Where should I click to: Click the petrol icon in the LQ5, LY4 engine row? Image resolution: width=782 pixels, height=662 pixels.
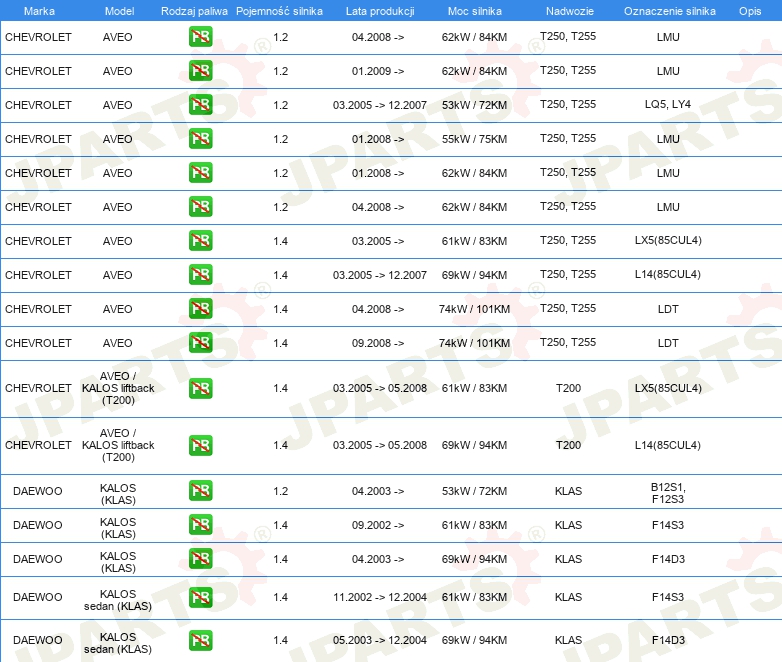tap(200, 105)
